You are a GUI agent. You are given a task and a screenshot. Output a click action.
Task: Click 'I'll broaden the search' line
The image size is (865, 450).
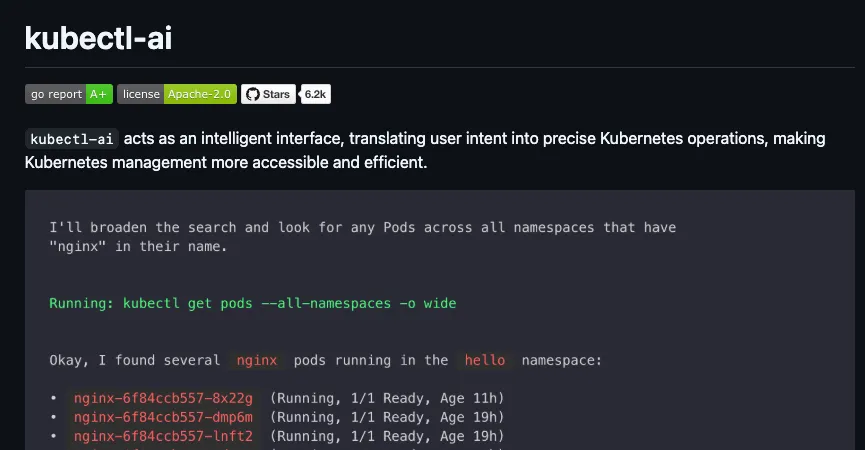(362, 227)
